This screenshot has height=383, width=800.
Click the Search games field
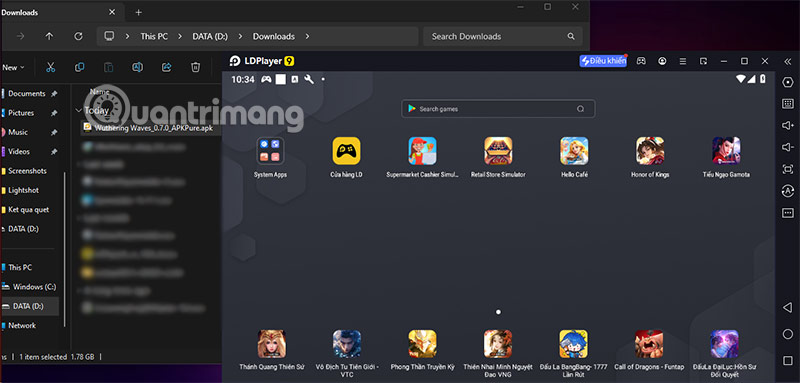(498, 109)
